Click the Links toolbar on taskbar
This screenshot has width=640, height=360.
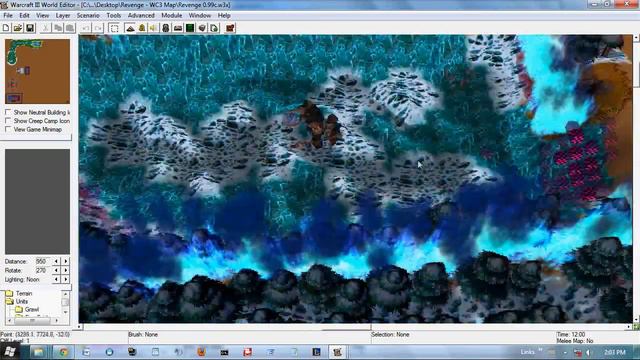pos(527,352)
